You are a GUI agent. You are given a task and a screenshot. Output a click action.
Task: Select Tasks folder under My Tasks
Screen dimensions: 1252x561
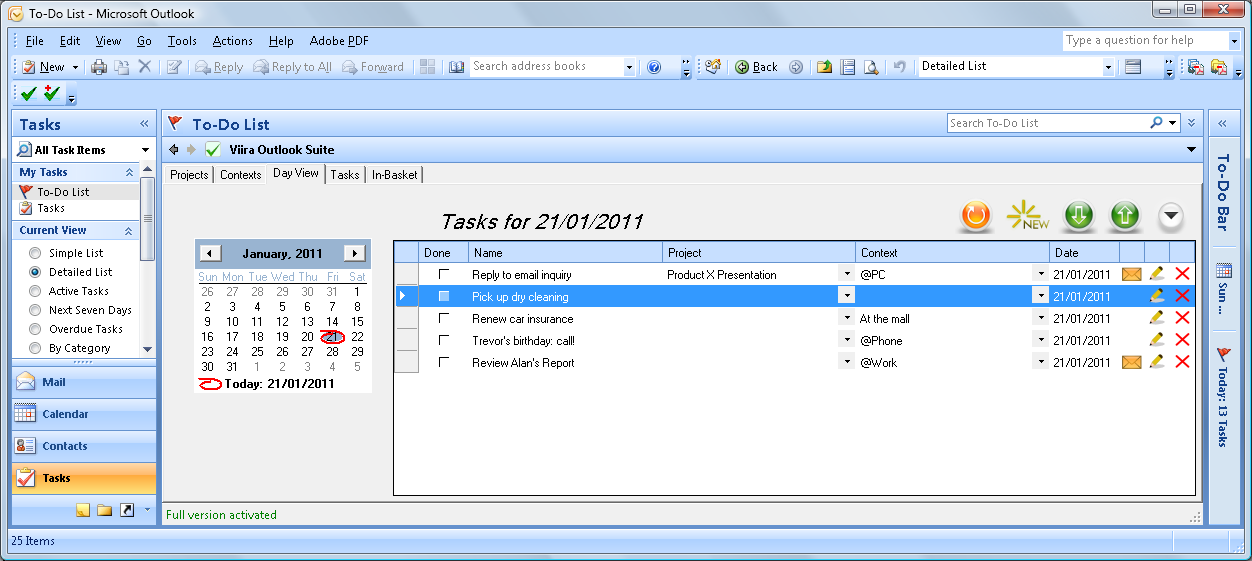50,208
